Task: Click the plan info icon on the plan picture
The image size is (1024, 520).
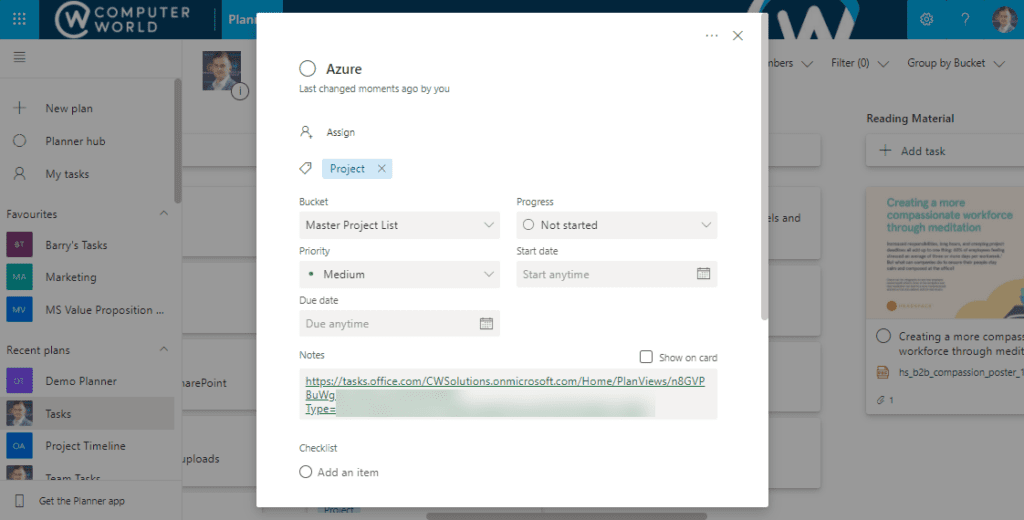Action: [x=240, y=91]
